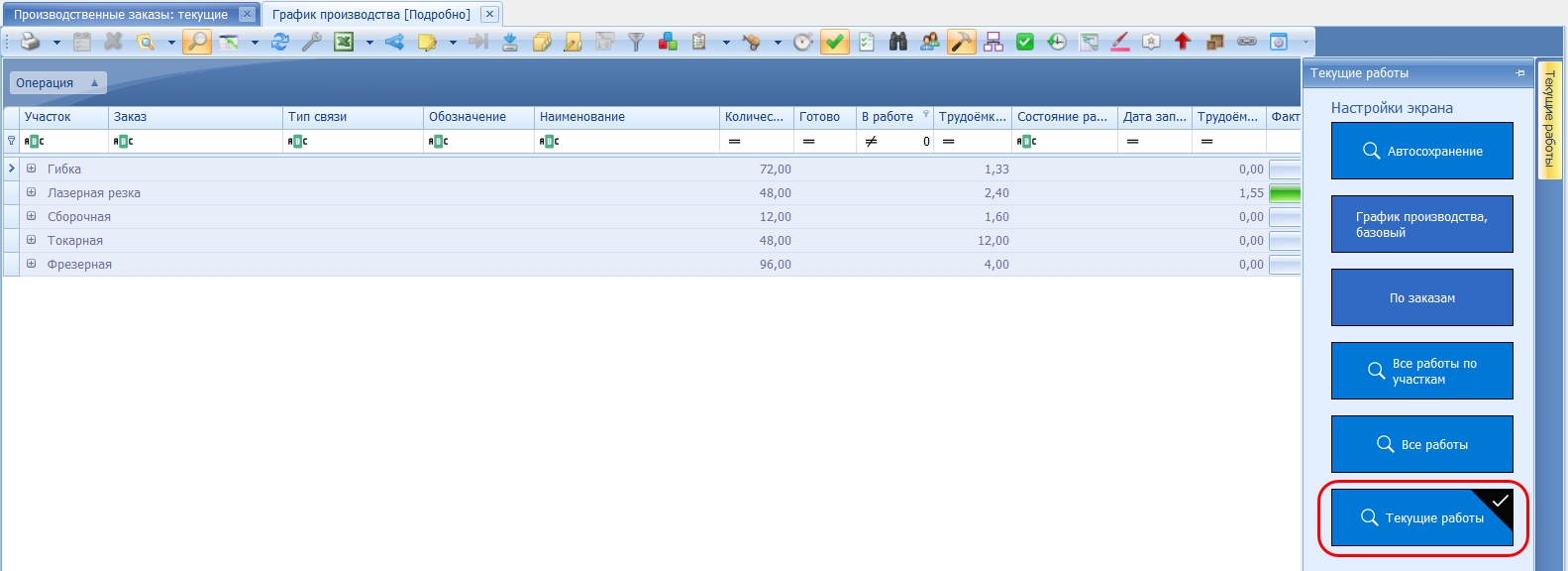Screen dimensions: 1568x571
Task: Click the download-to-tray blue arrow icon
Action: click(510, 42)
